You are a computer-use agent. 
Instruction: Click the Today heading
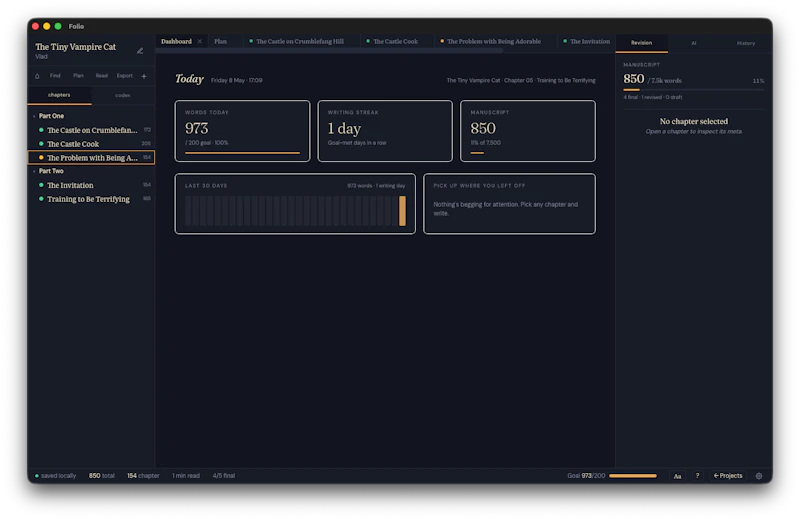pos(189,79)
